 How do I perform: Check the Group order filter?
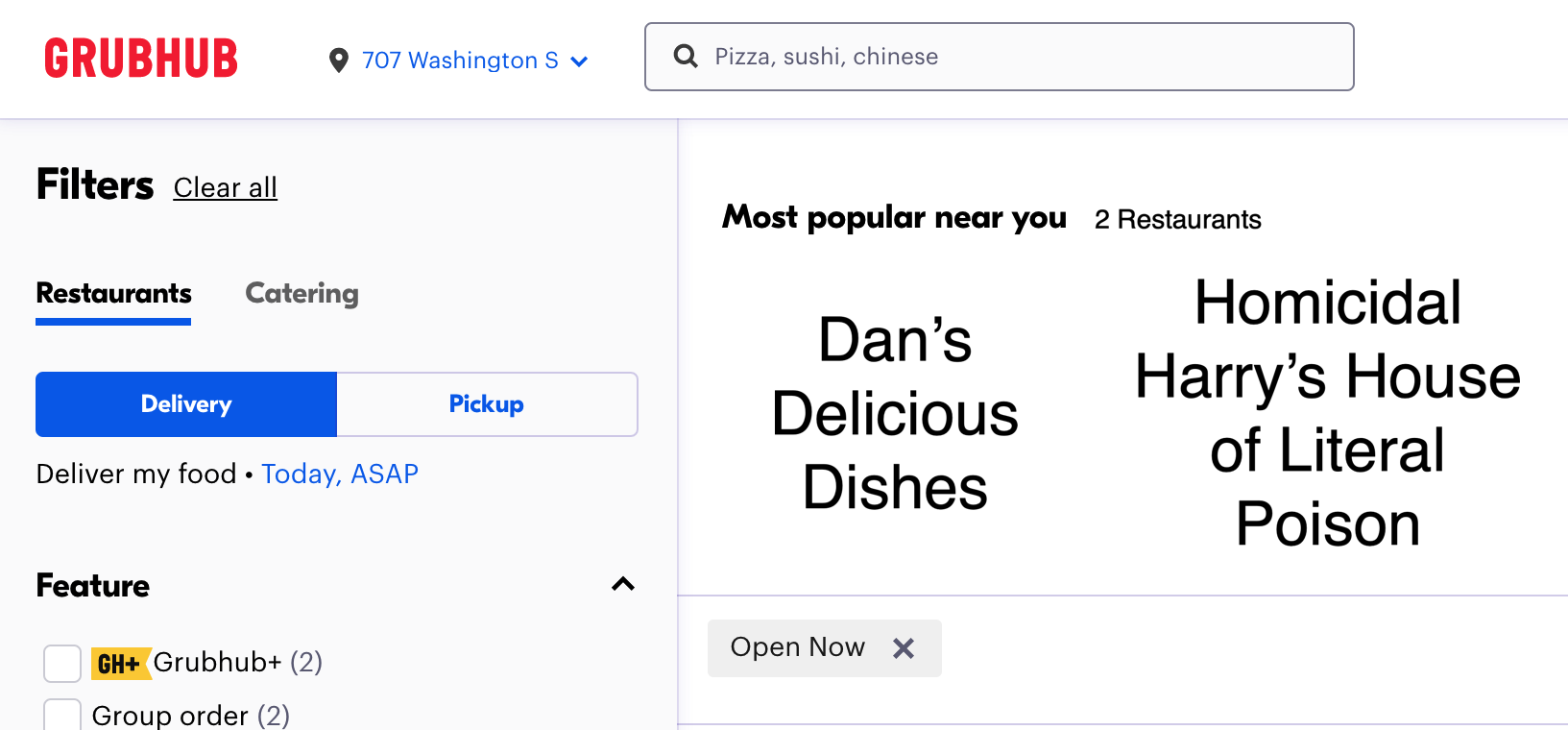(x=62, y=716)
